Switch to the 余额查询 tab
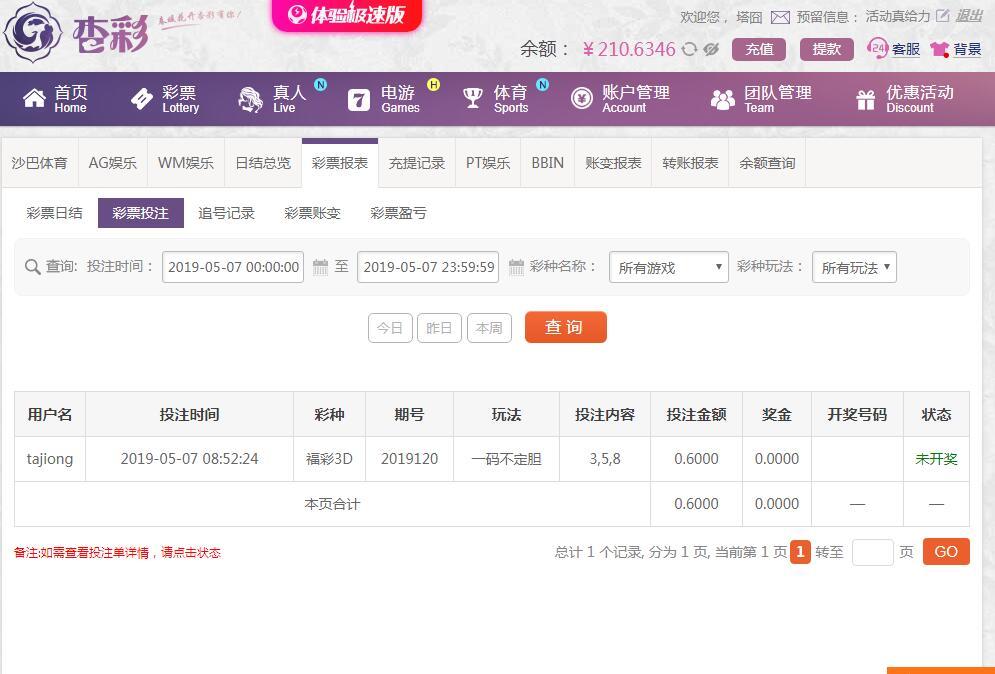Screen dimensions: 995x674 pos(767,163)
